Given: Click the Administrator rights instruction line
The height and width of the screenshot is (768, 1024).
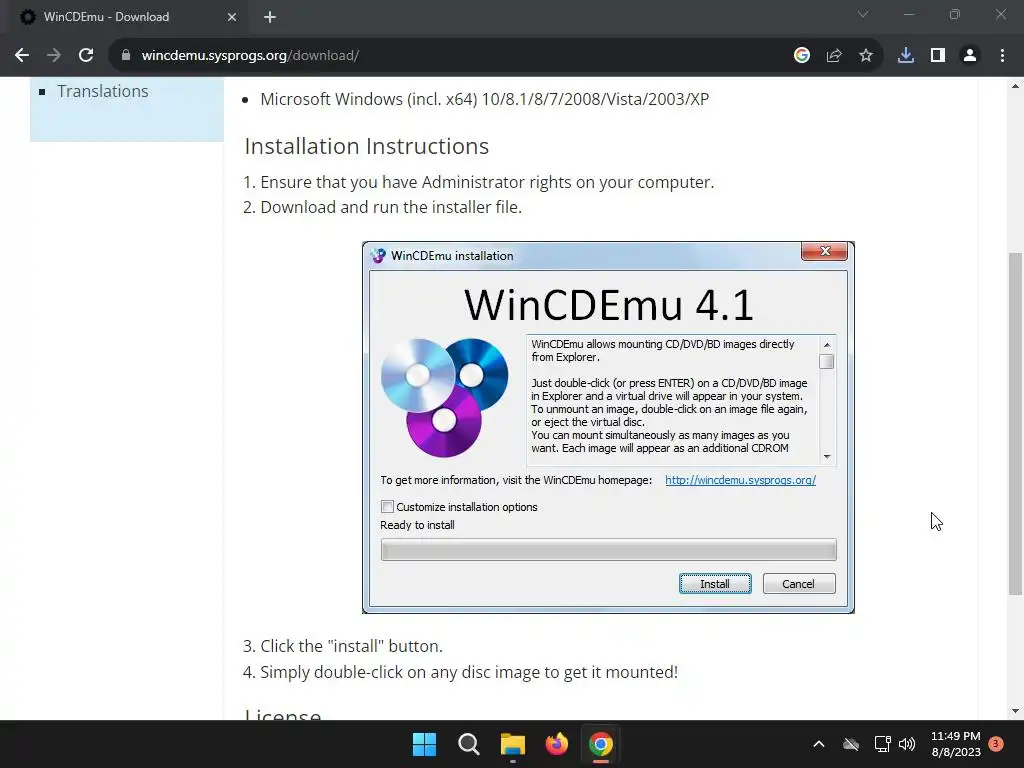Looking at the screenshot, I should tap(487, 182).
